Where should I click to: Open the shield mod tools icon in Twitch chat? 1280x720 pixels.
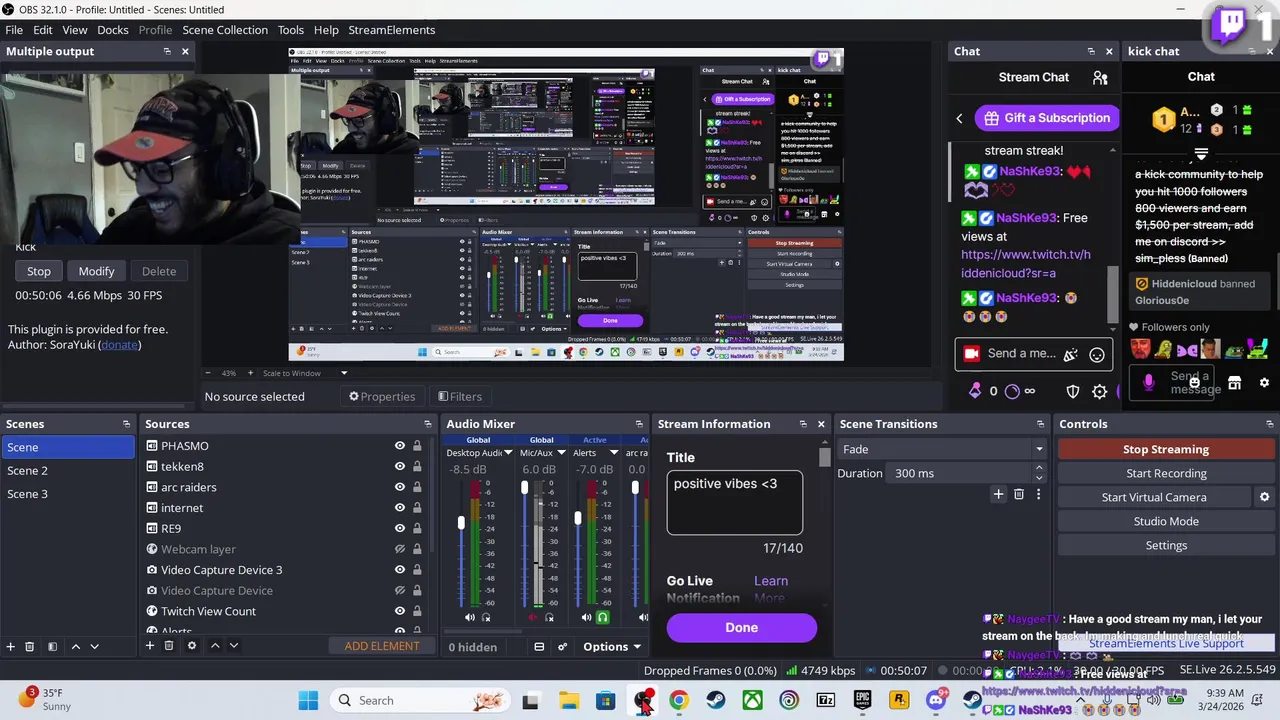tap(1073, 392)
